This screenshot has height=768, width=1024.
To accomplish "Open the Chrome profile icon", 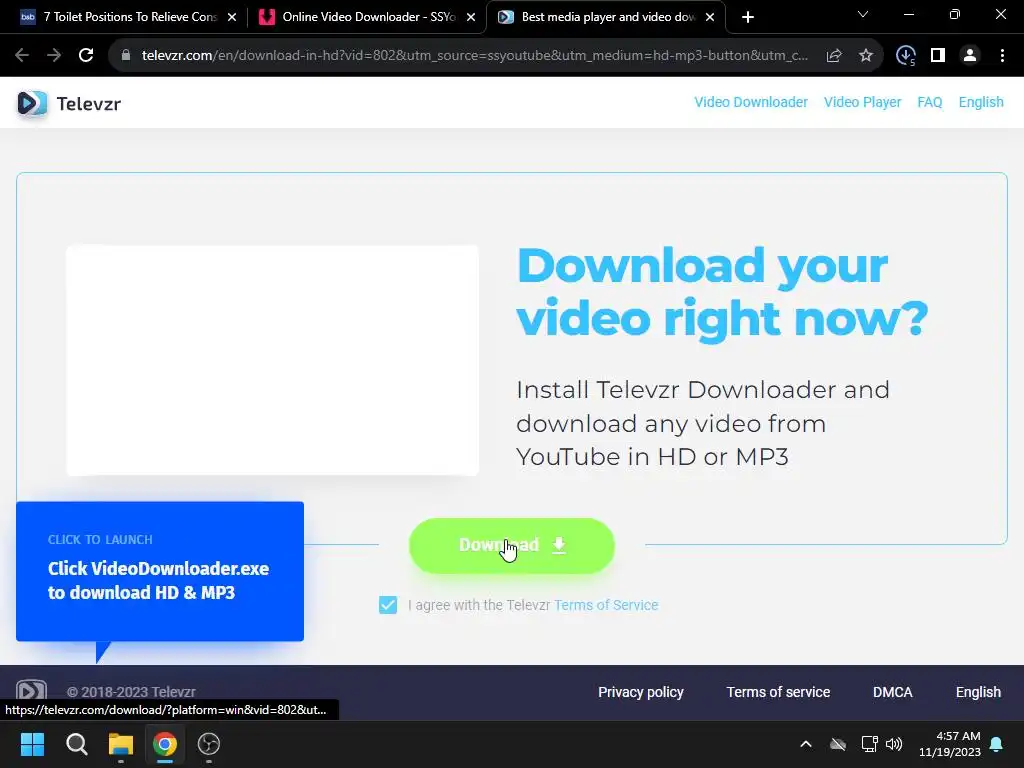I will point(970,56).
